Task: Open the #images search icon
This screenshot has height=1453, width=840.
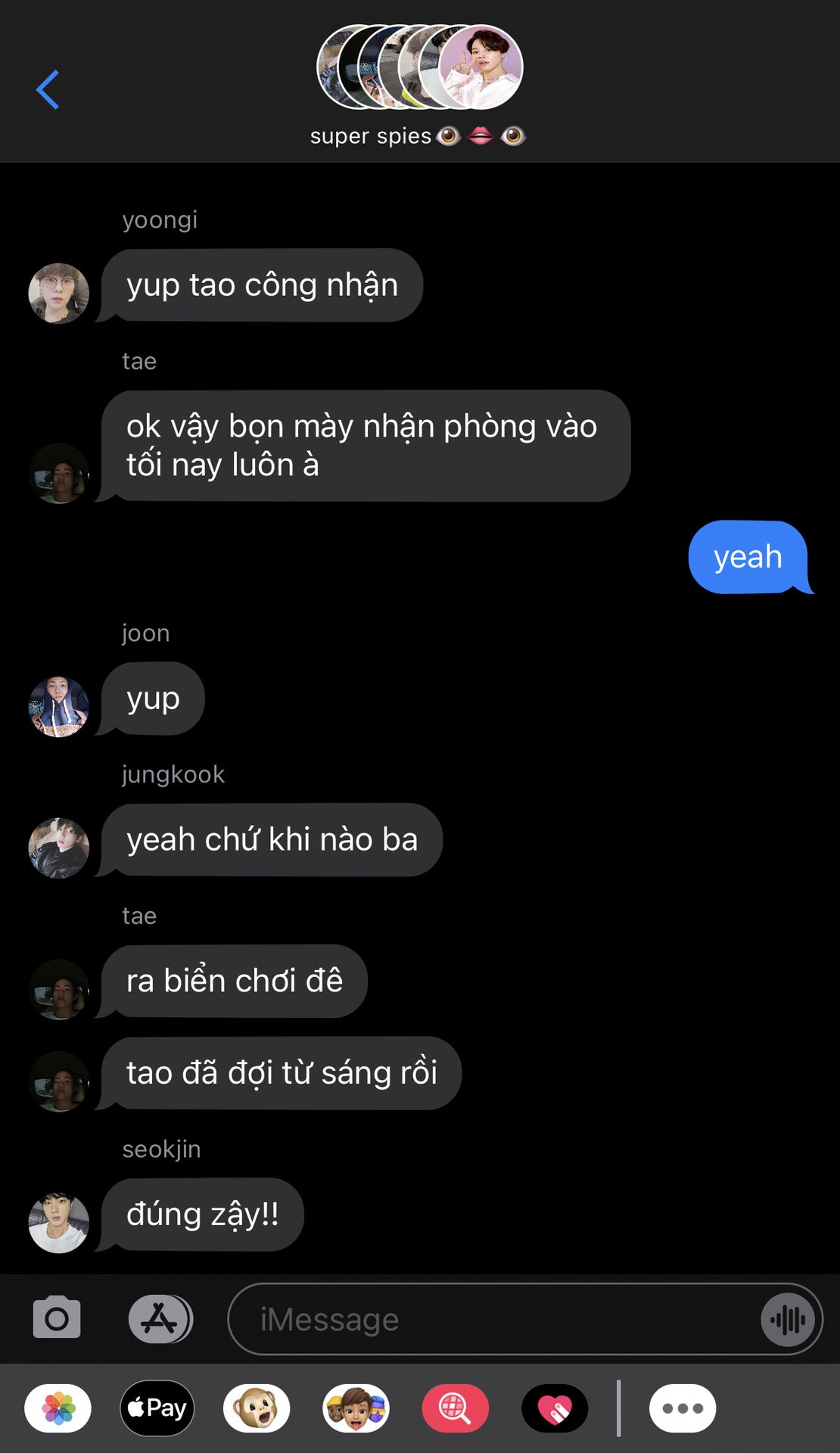Action: click(x=455, y=1408)
